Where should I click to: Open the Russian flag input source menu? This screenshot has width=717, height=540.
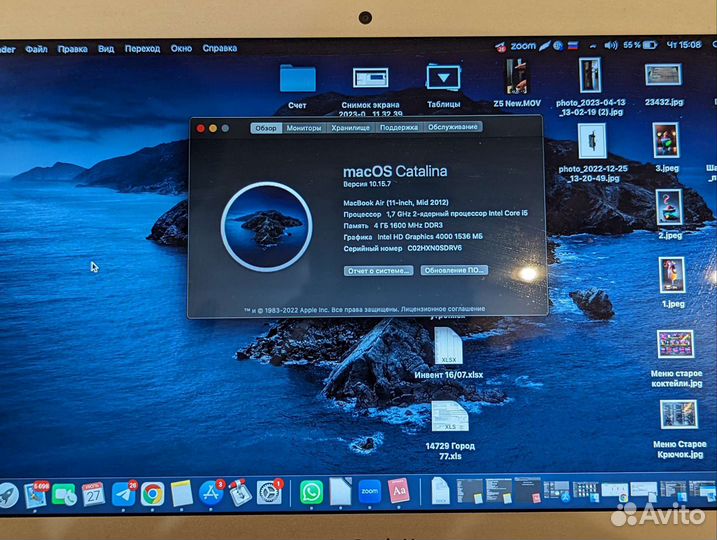point(573,45)
